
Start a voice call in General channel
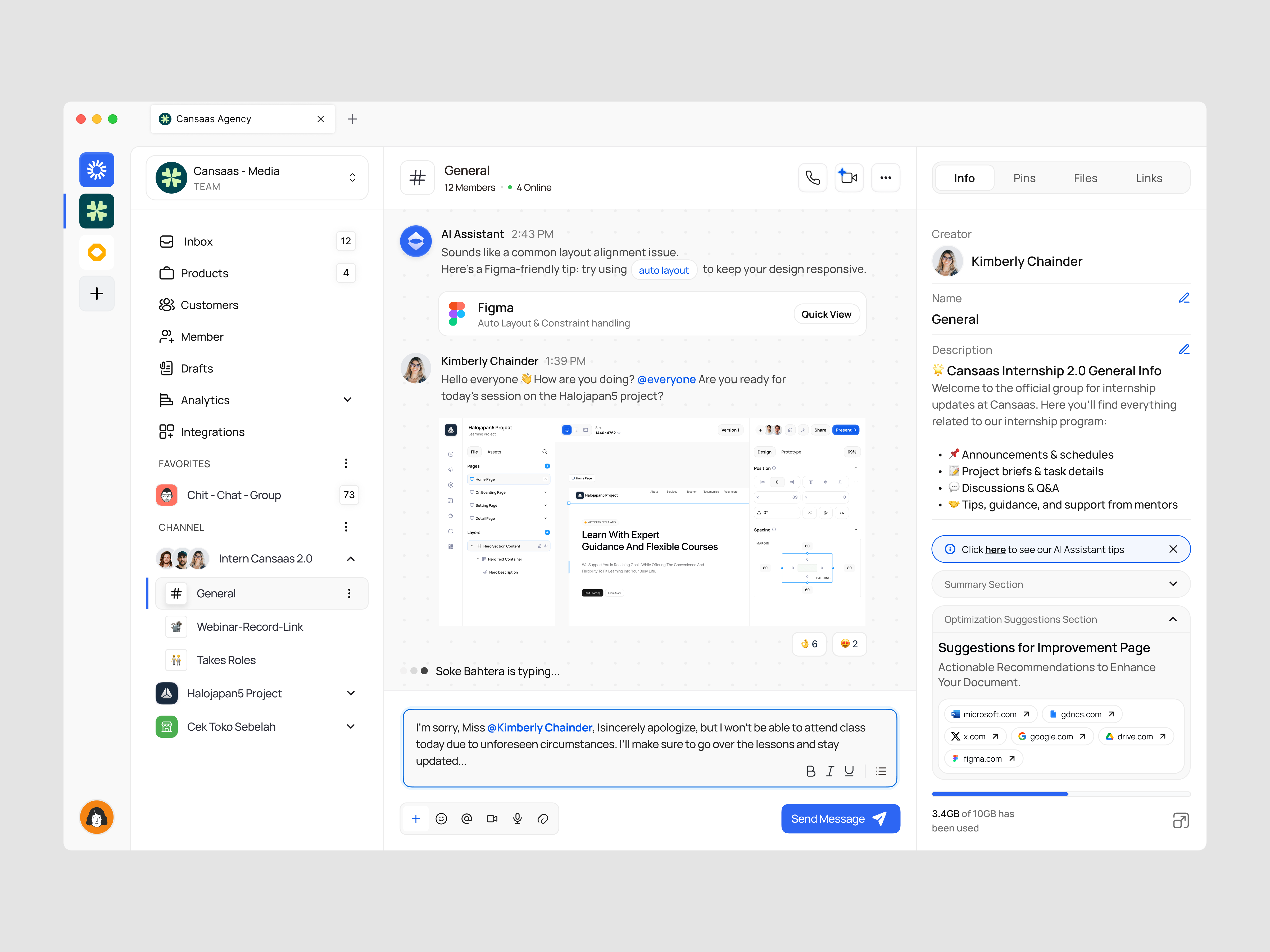coord(813,177)
